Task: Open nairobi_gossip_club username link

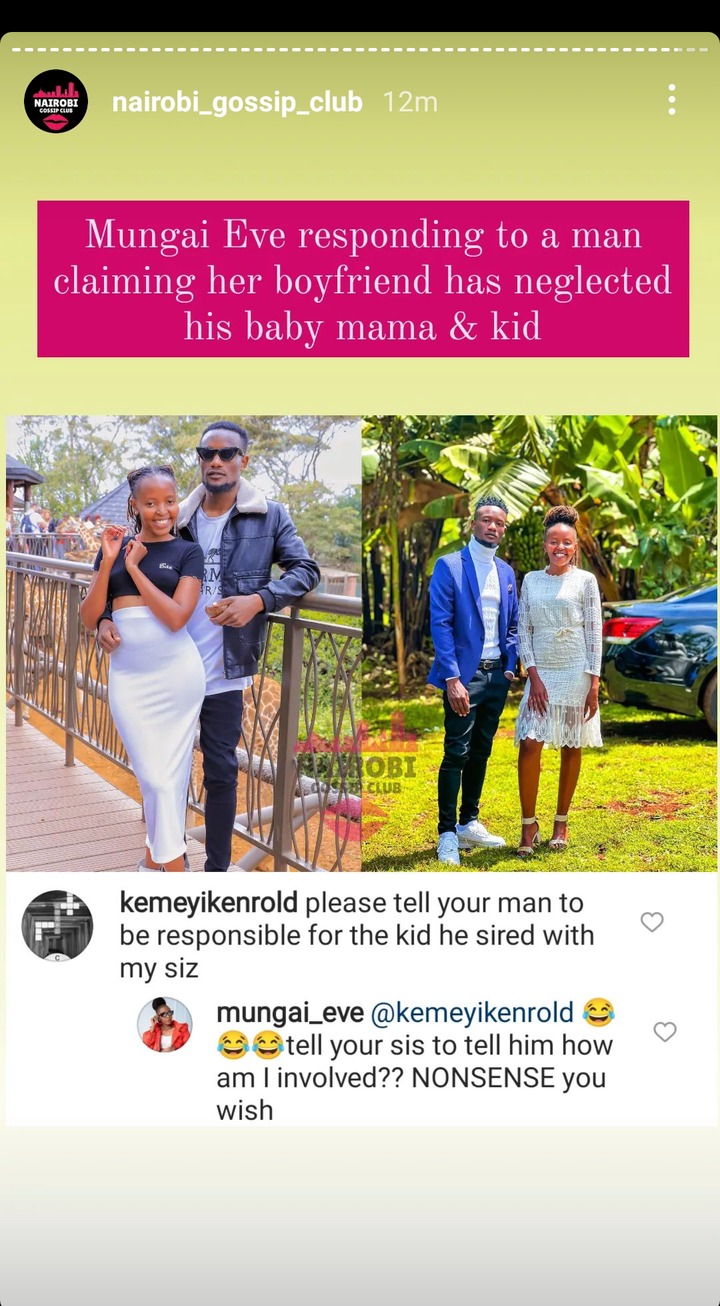Action: pyautogui.click(x=237, y=102)
